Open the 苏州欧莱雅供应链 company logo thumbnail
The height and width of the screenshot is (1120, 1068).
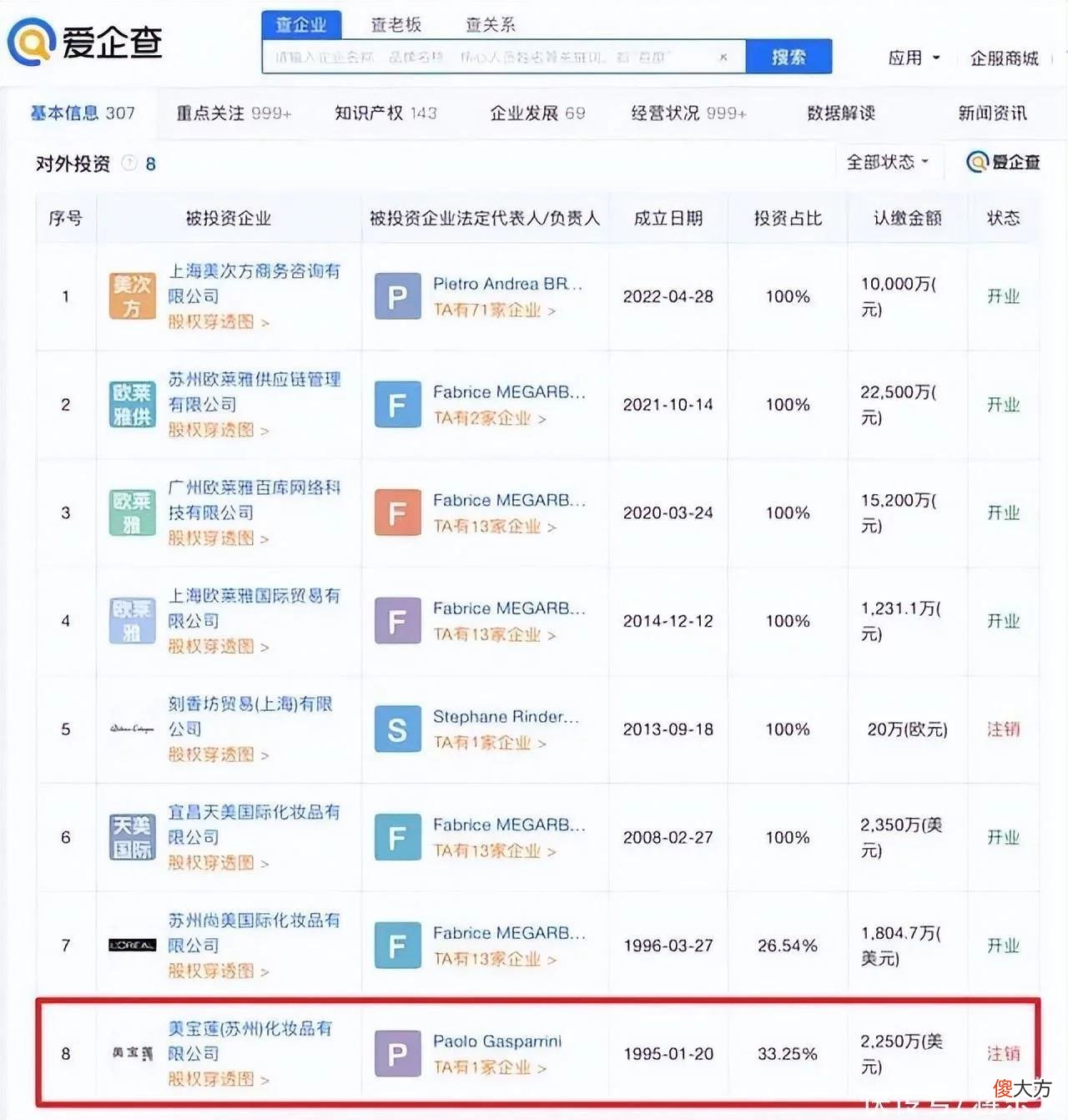point(132,405)
